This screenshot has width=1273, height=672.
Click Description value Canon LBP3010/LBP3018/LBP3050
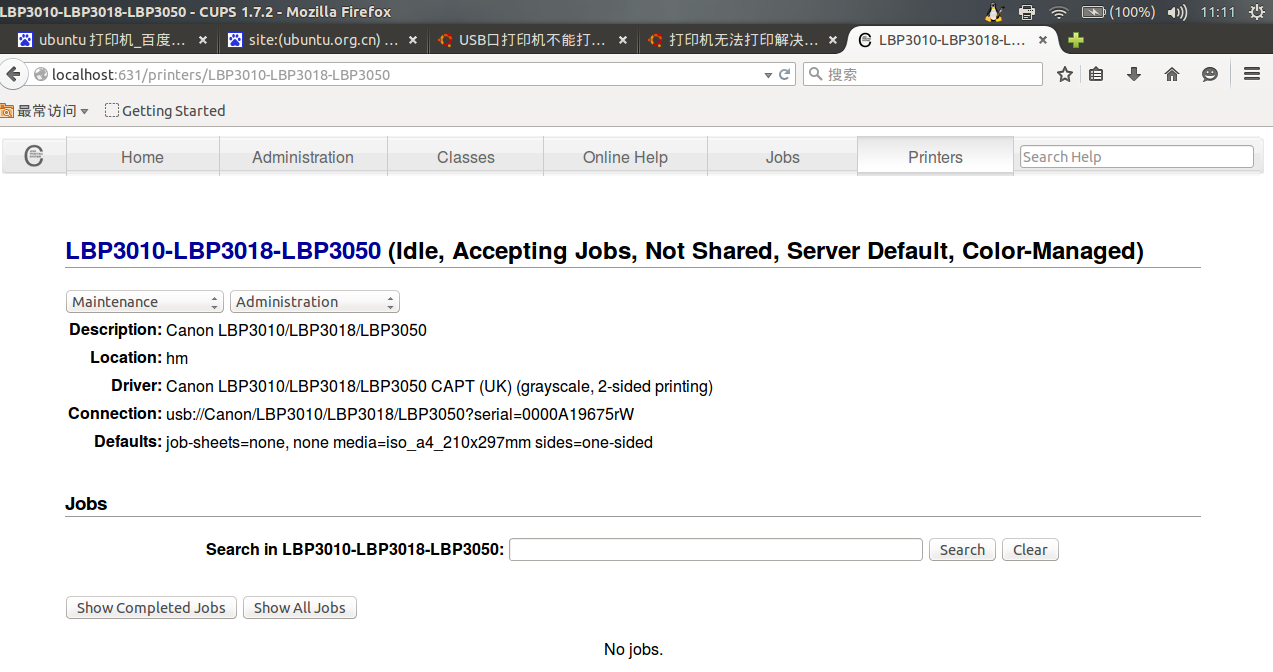pyautogui.click(x=296, y=330)
